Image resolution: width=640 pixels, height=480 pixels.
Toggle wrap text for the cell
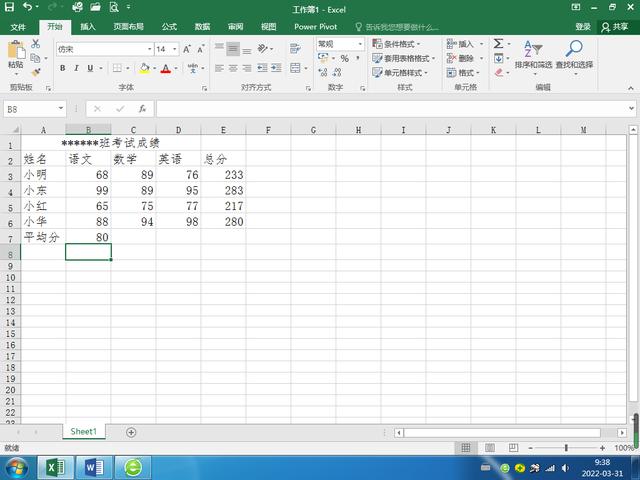pos(295,49)
